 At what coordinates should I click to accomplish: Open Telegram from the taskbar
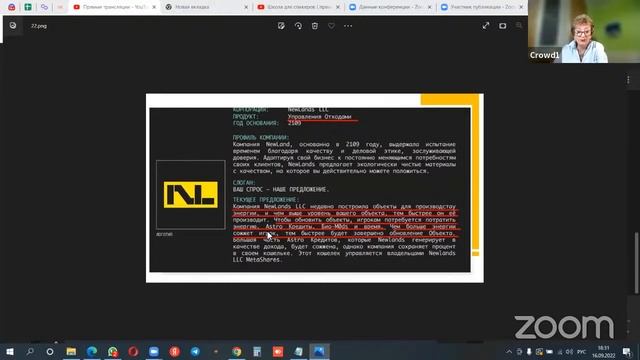(x=195, y=351)
